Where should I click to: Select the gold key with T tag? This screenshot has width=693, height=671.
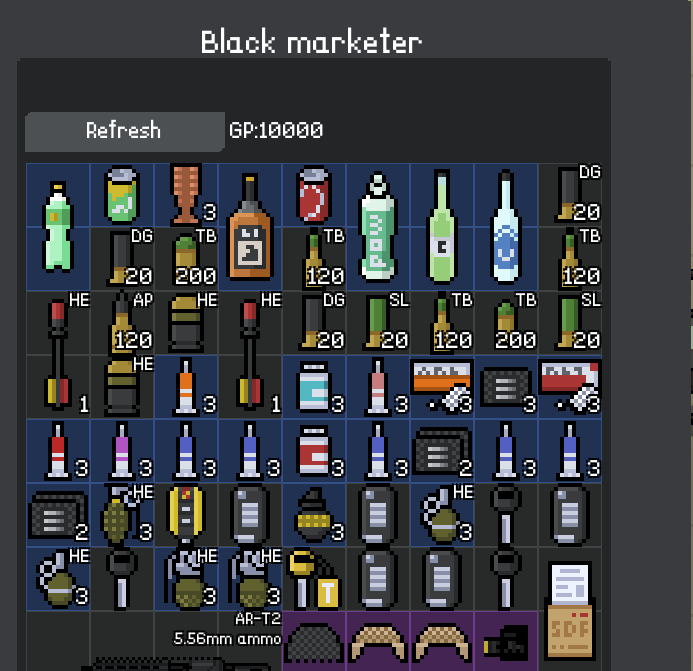(x=314, y=579)
